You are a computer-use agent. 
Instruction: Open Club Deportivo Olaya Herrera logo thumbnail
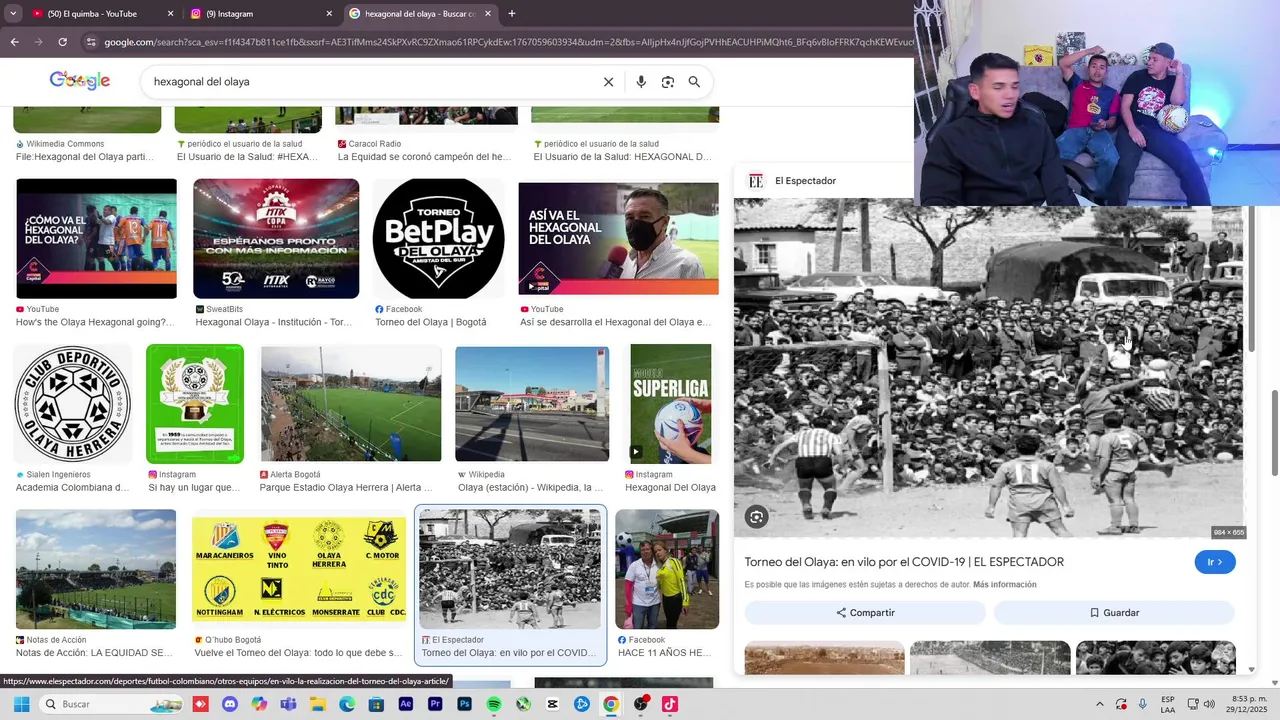[x=73, y=404]
